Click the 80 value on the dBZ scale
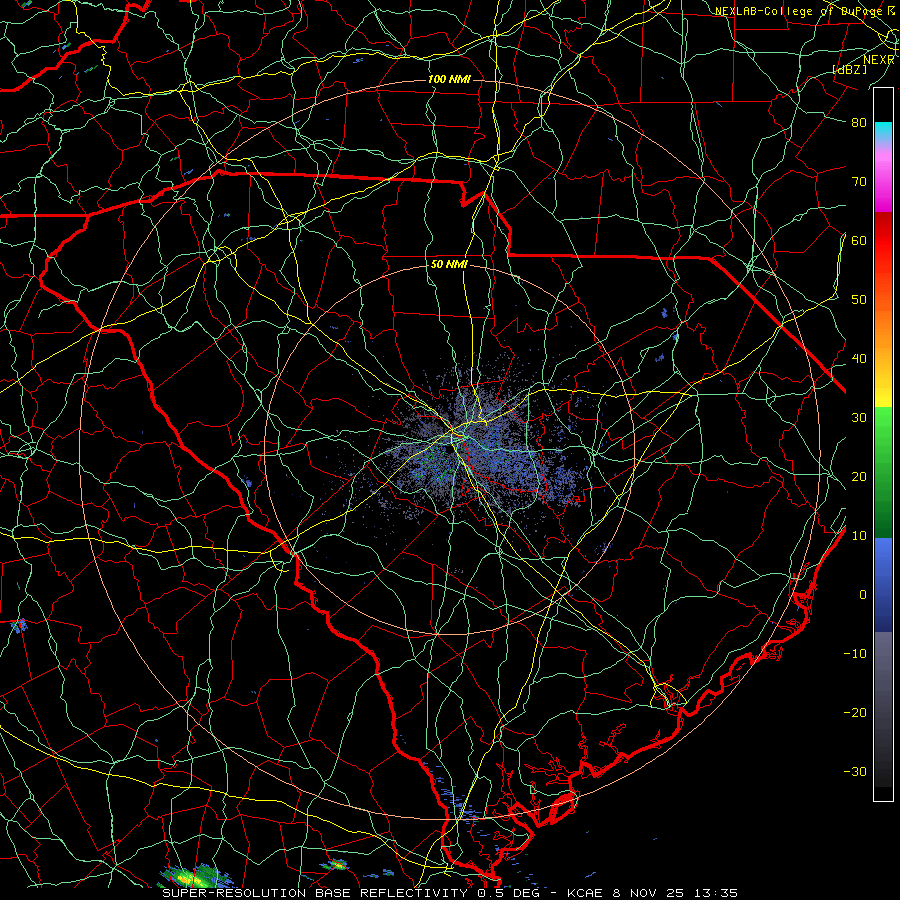Screen dimensions: 900x900 (859, 122)
